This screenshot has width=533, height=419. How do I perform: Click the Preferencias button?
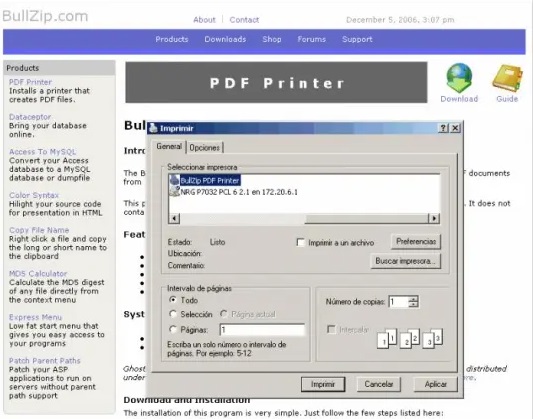point(416,242)
